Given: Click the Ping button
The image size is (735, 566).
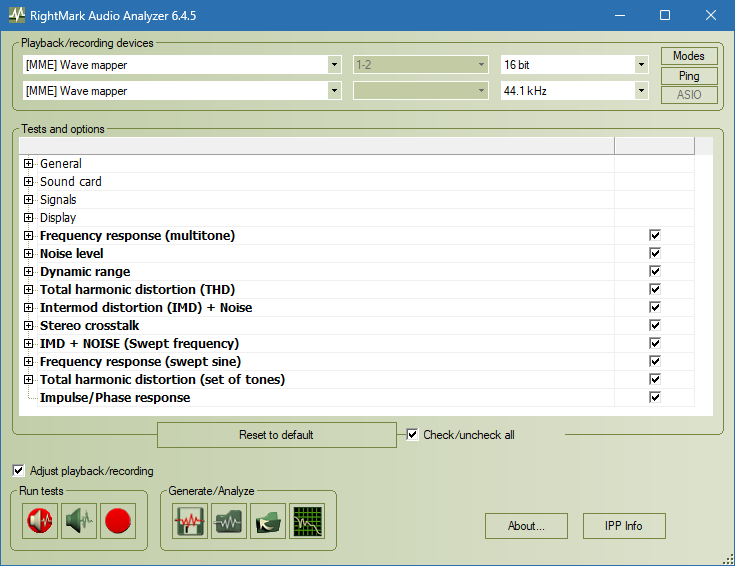Looking at the screenshot, I should 689,75.
